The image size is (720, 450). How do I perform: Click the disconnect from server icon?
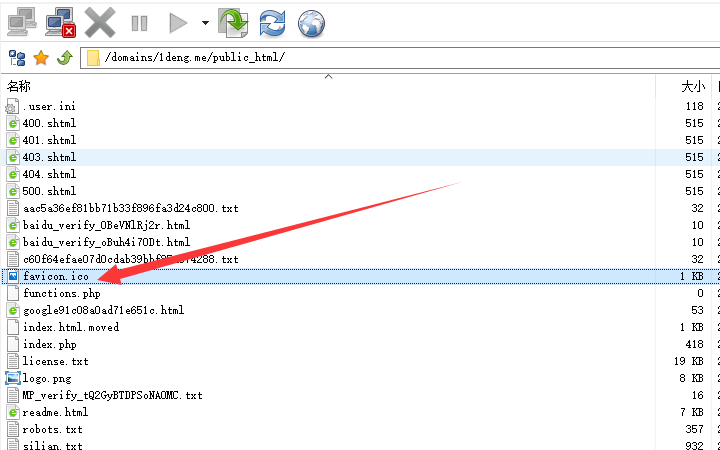59,20
